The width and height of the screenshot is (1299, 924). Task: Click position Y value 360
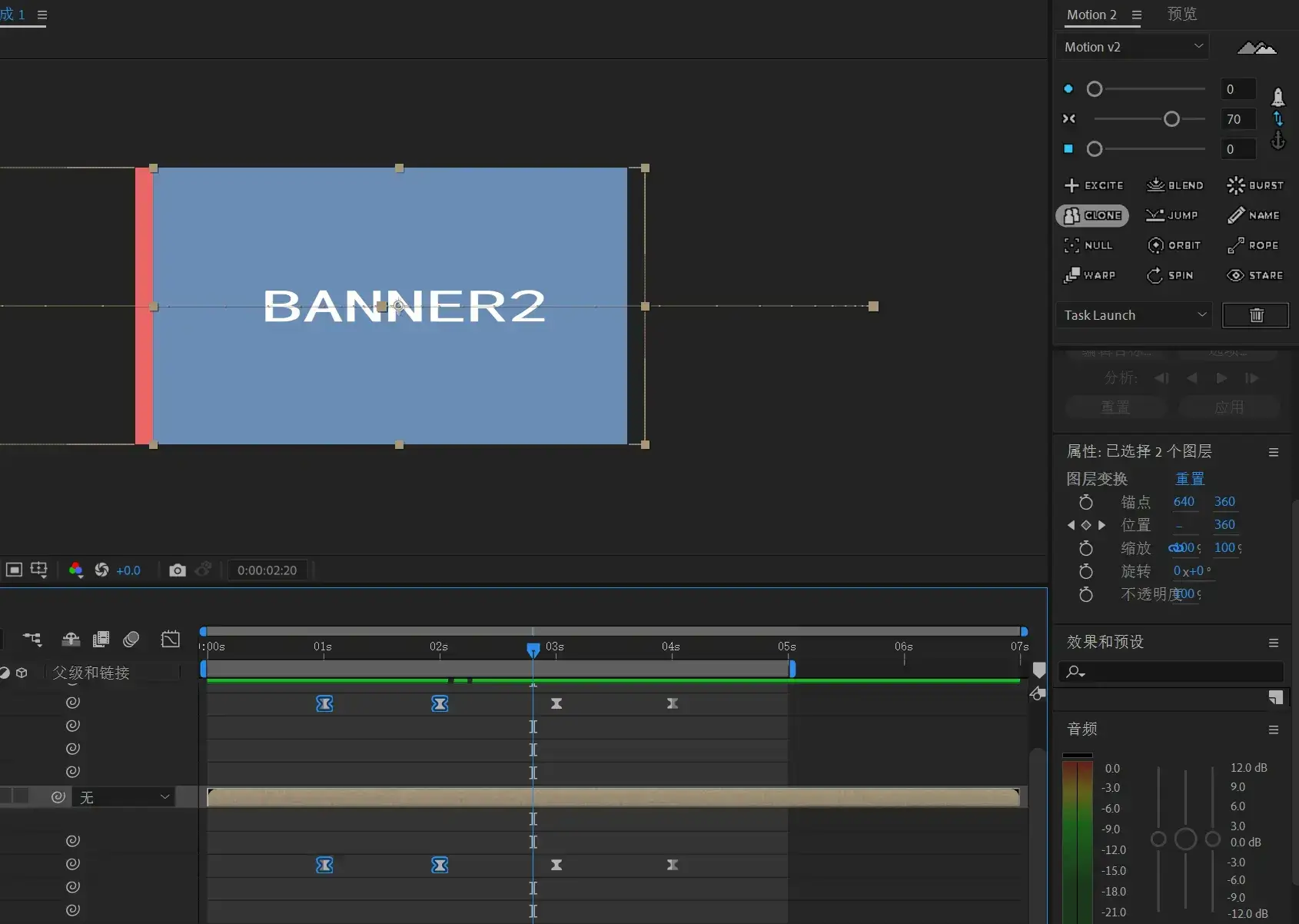[1224, 524]
